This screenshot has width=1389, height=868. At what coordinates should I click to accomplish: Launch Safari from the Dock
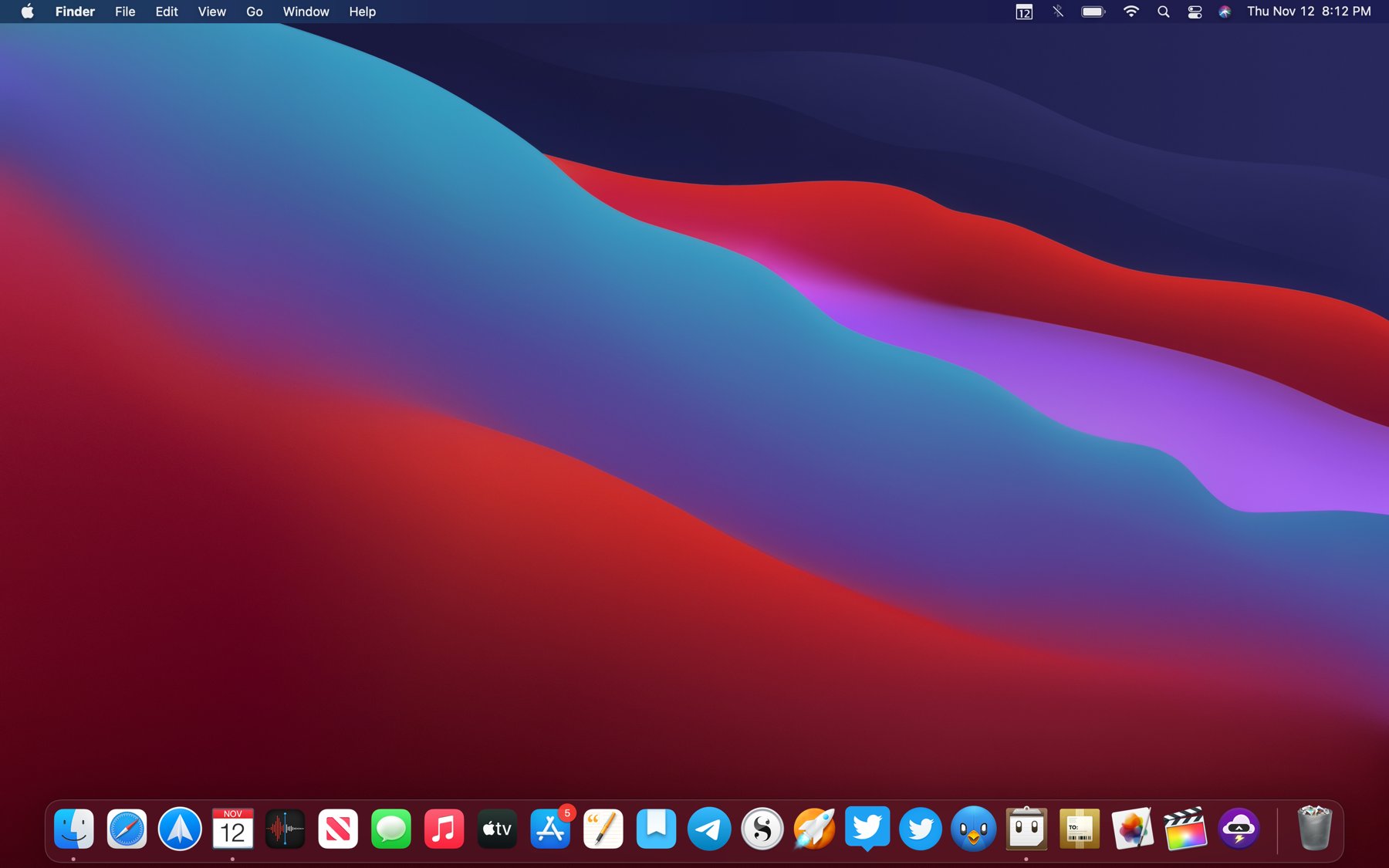point(127,829)
